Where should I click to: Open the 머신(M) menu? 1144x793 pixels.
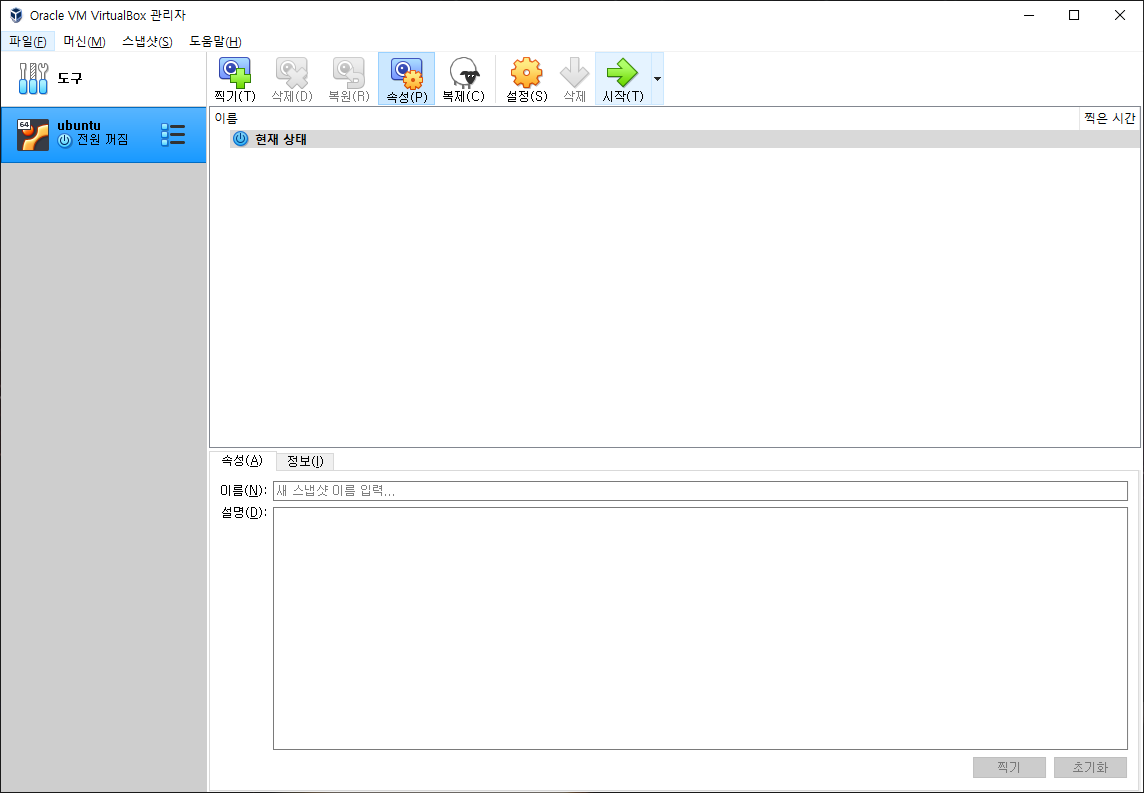coord(84,42)
